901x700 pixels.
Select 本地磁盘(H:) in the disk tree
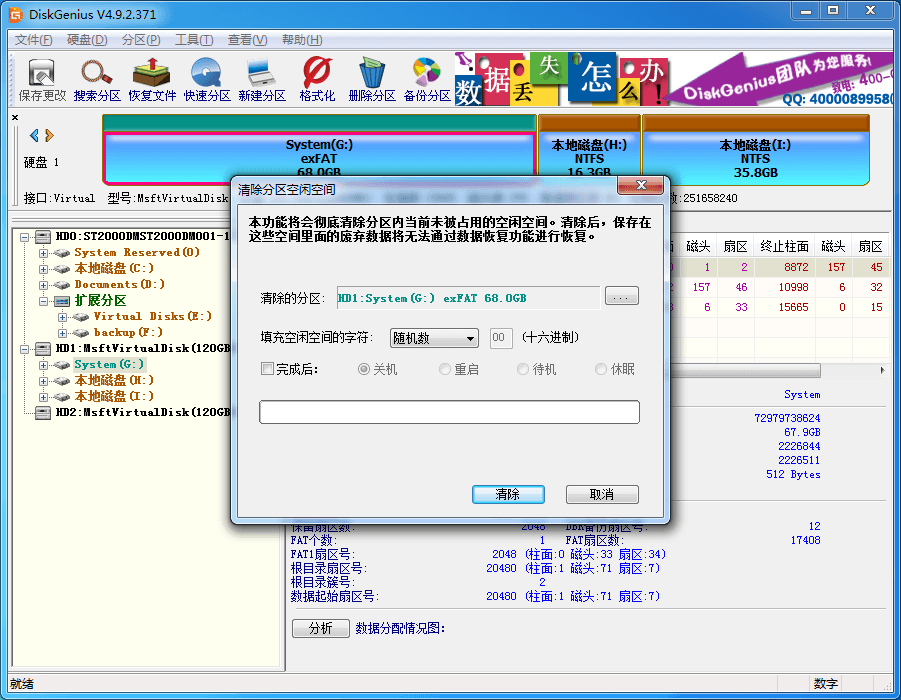pos(114,380)
